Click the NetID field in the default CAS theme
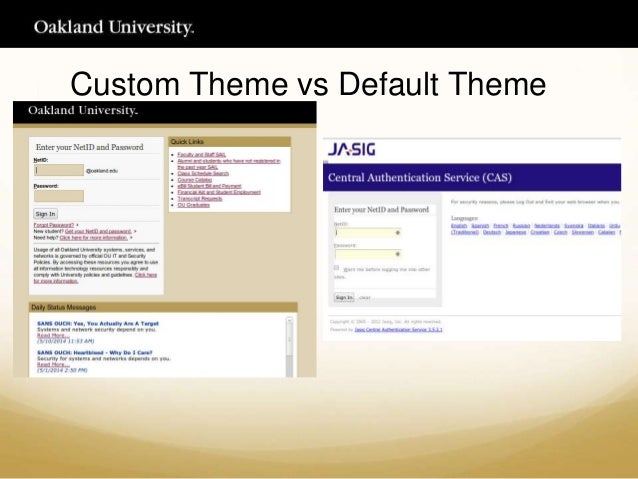 click(x=368, y=233)
